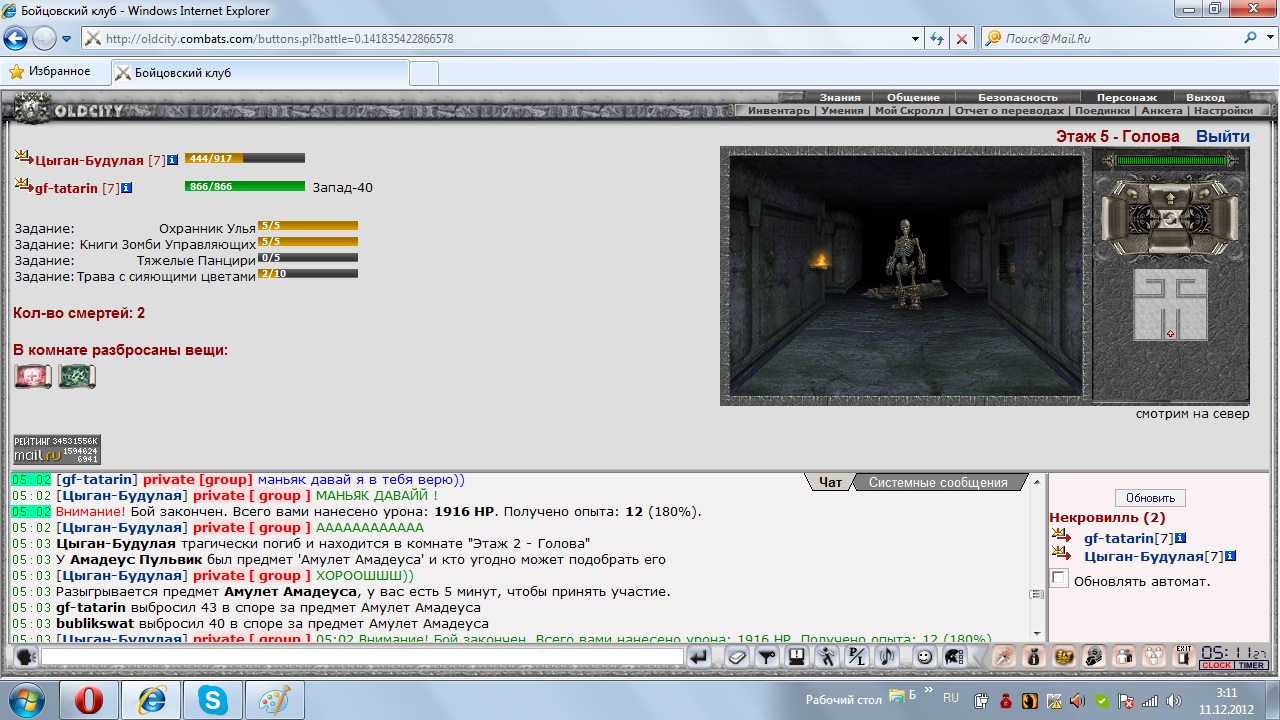
Task: Pick up the green scroll item on floor
Action: pos(77,377)
